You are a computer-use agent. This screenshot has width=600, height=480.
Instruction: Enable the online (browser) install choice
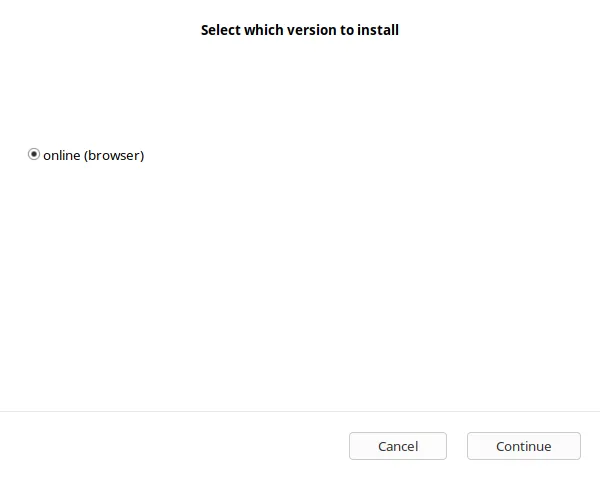point(34,155)
